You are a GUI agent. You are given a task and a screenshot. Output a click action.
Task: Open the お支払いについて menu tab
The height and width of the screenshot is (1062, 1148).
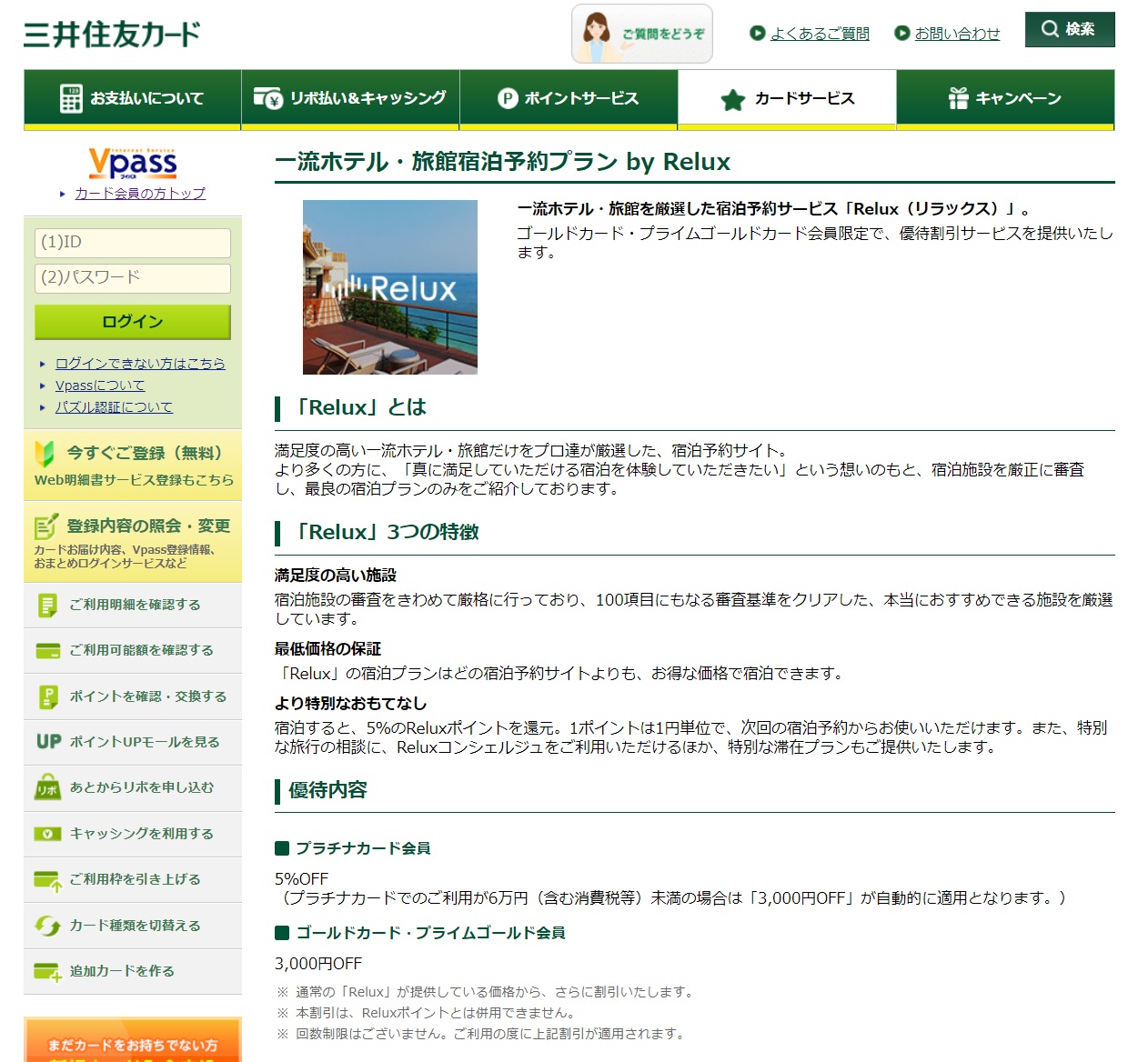132,99
